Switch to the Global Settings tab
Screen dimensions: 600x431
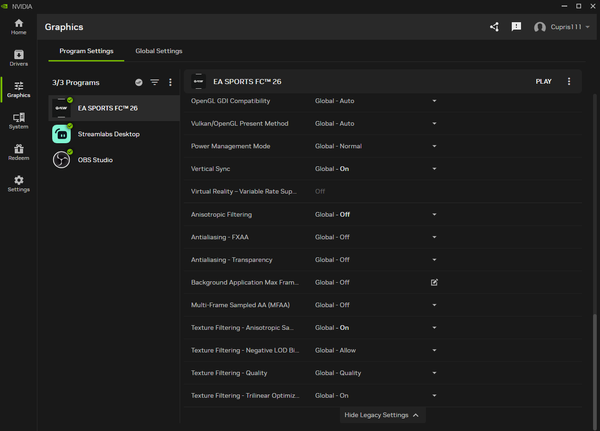(x=159, y=51)
